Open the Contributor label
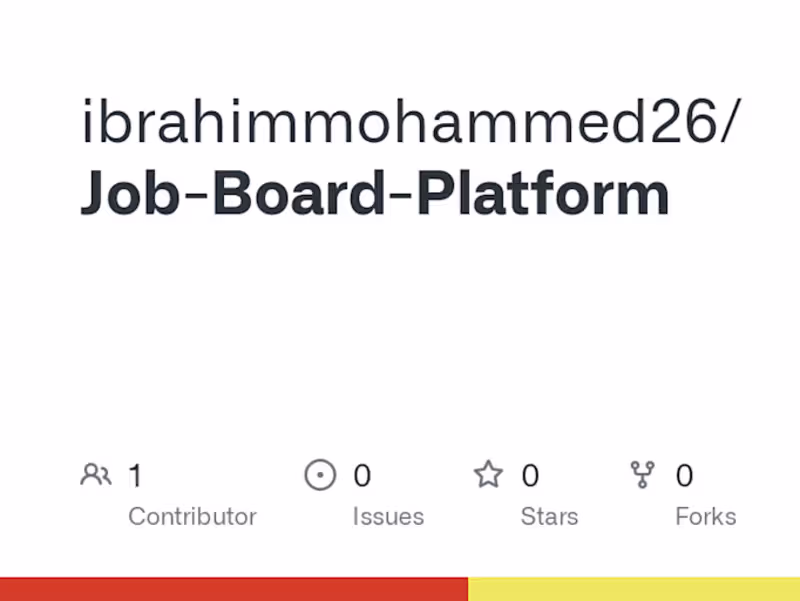The width and height of the screenshot is (800, 601). pos(192,517)
